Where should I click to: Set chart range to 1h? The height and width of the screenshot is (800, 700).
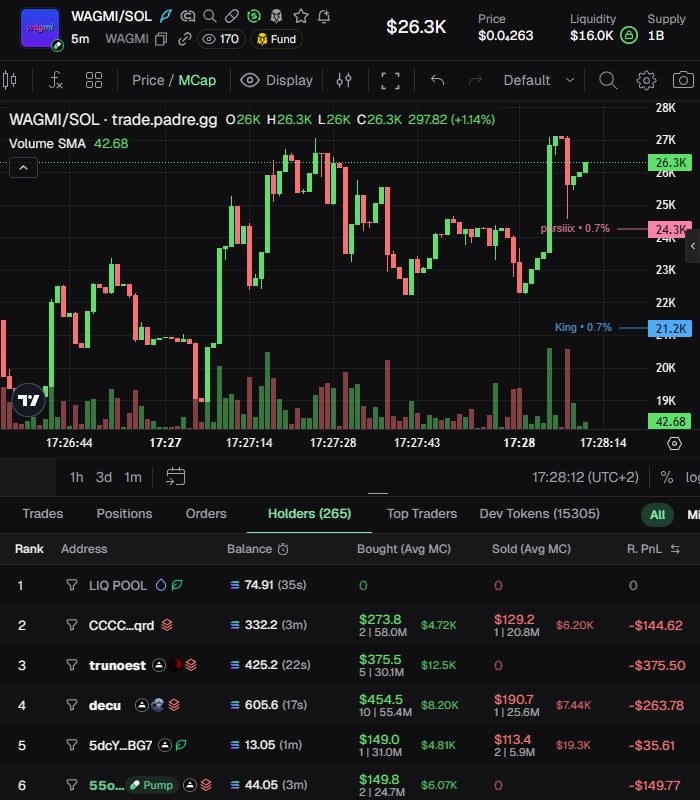coord(77,477)
